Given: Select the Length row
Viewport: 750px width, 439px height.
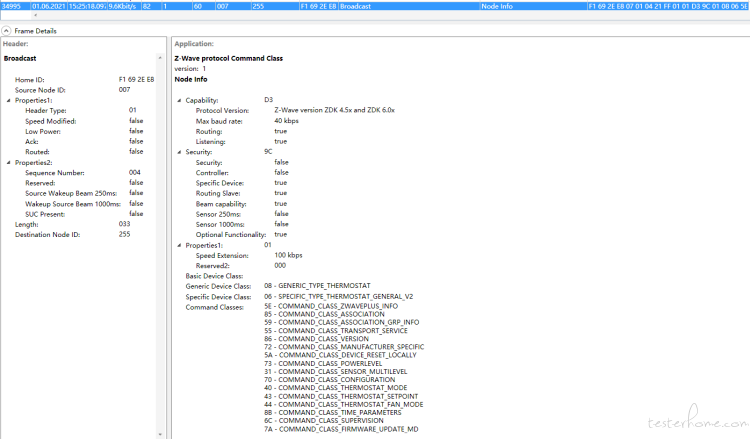Looking at the screenshot, I should point(72,224).
